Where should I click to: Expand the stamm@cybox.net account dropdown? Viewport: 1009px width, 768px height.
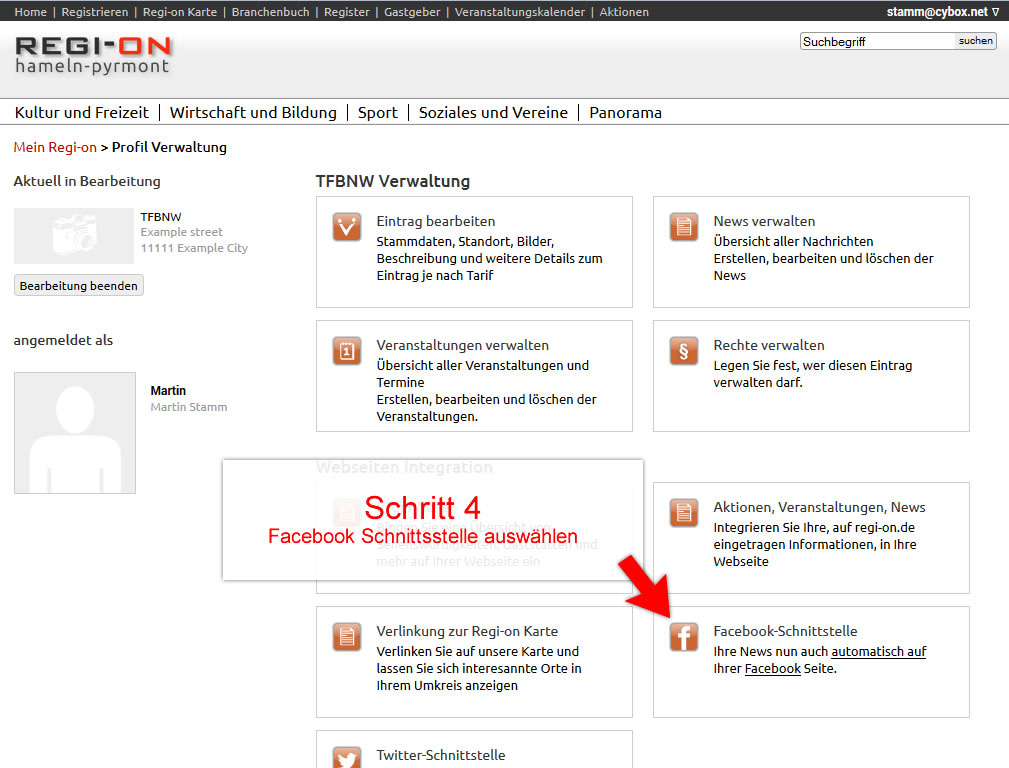[x=942, y=12]
